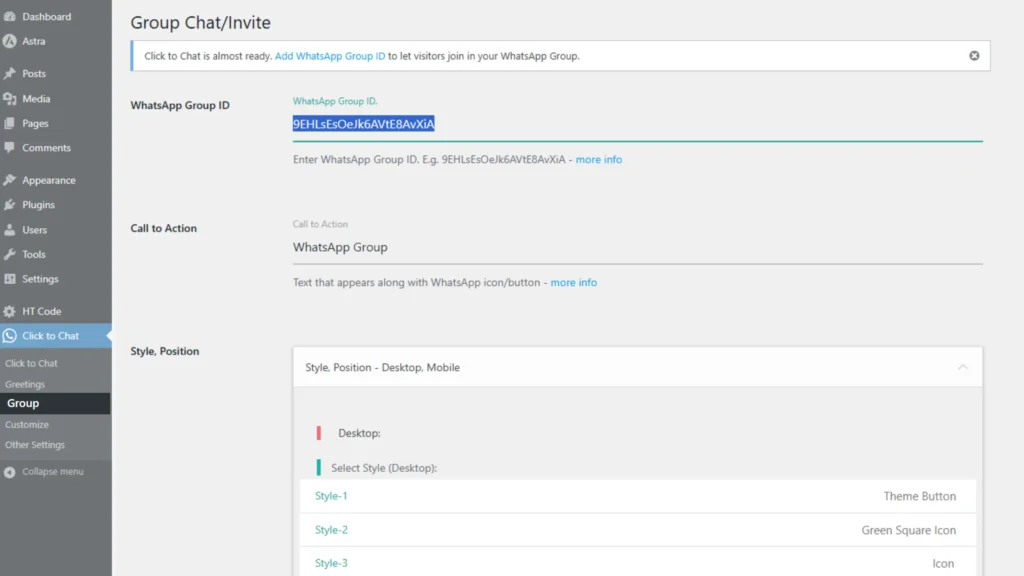Open the Plugins icon in sidebar
This screenshot has height=576, width=1024.
10,205
